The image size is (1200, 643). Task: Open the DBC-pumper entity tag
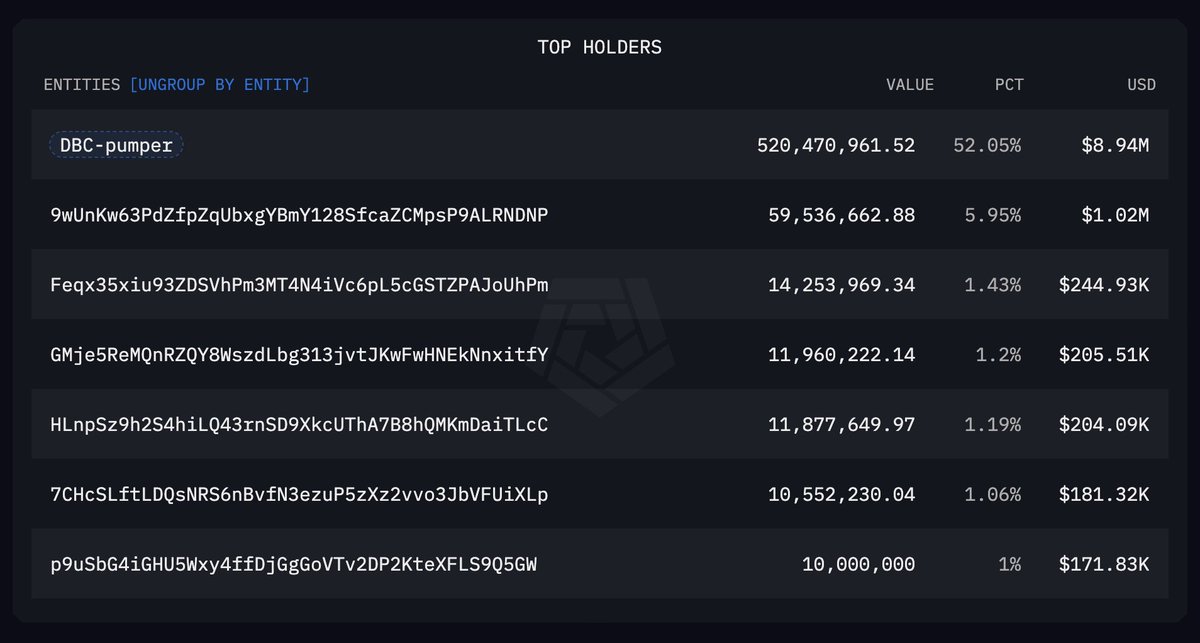click(x=116, y=145)
